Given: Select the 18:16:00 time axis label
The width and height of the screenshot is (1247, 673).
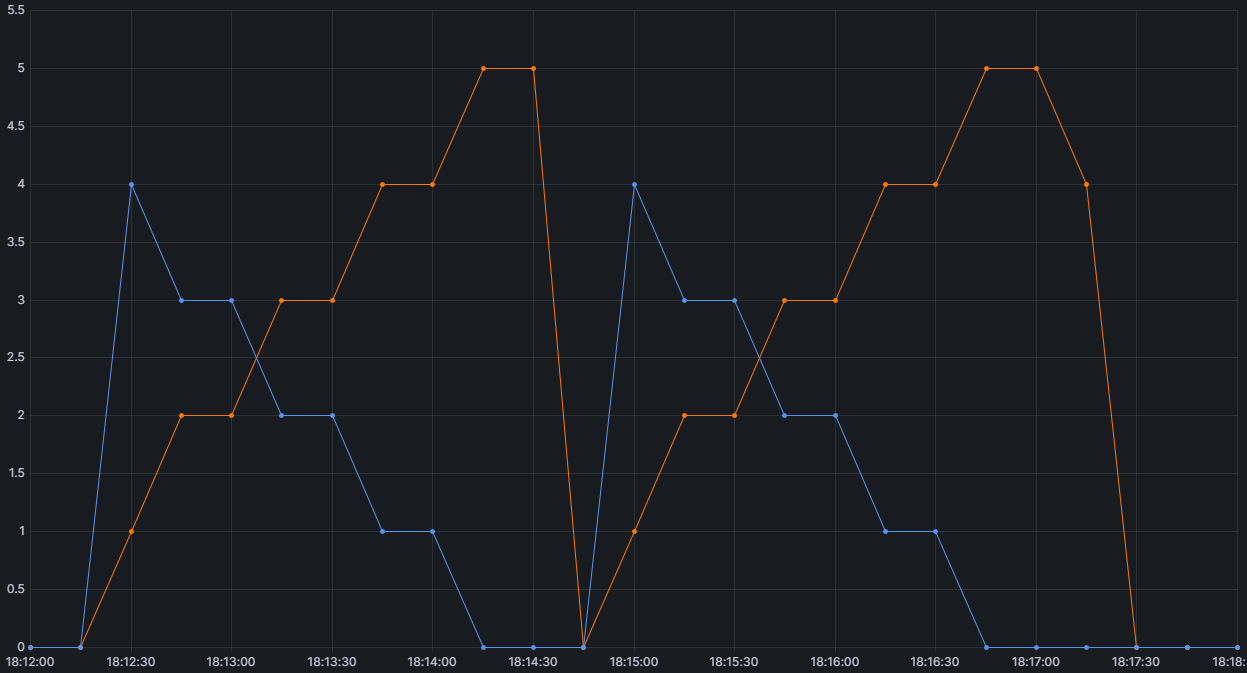Looking at the screenshot, I should [835, 661].
